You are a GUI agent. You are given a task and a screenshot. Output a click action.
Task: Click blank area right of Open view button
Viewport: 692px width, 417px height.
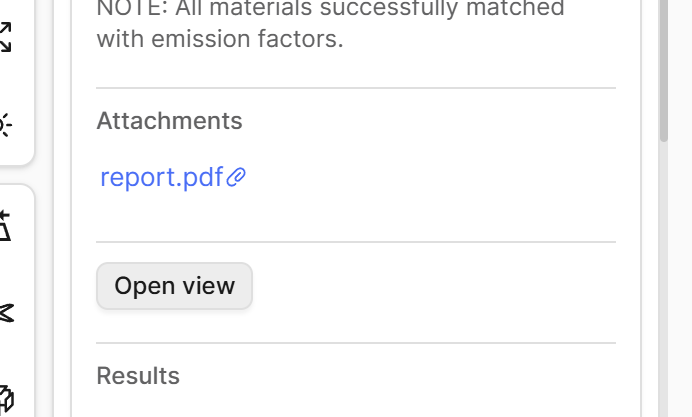point(432,286)
